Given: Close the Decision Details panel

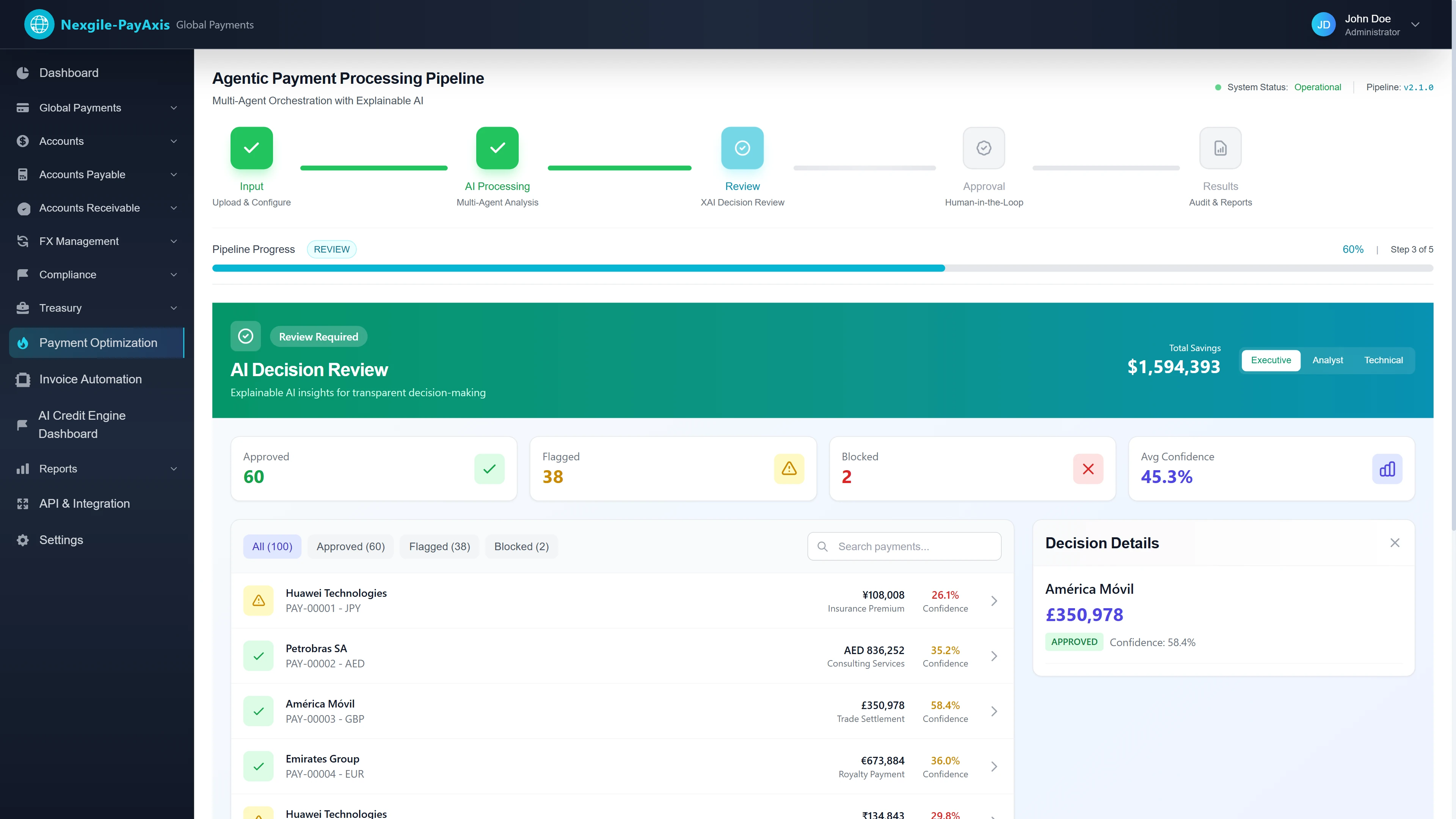Looking at the screenshot, I should pyautogui.click(x=1395, y=542).
